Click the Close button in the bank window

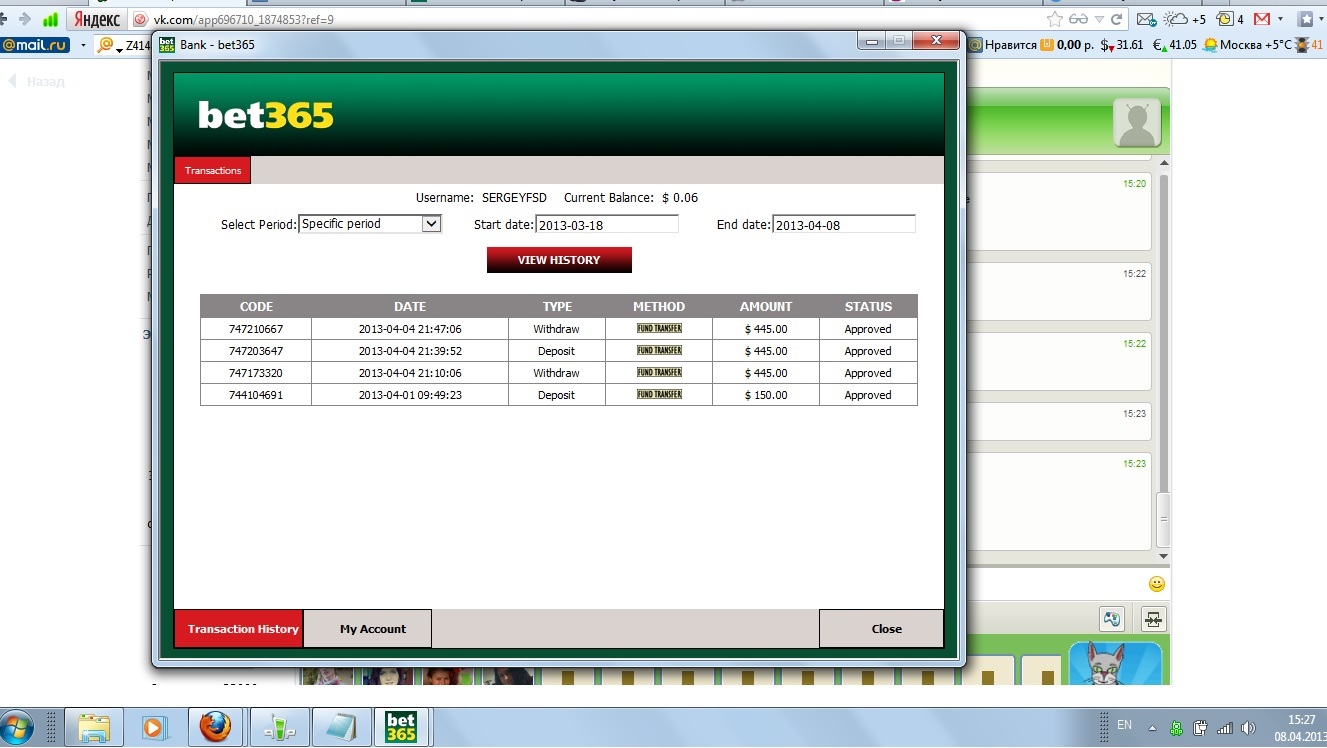[881, 629]
